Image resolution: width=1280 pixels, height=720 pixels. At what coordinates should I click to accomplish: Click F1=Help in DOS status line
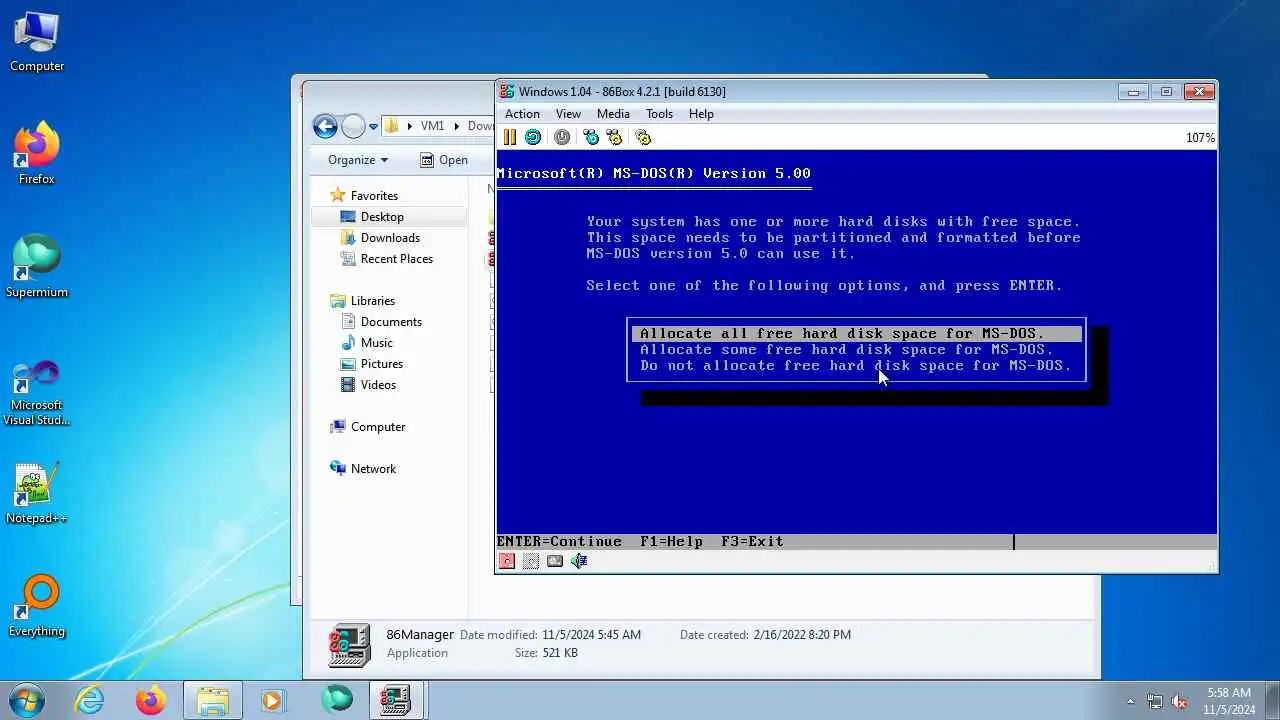pyautogui.click(x=671, y=542)
